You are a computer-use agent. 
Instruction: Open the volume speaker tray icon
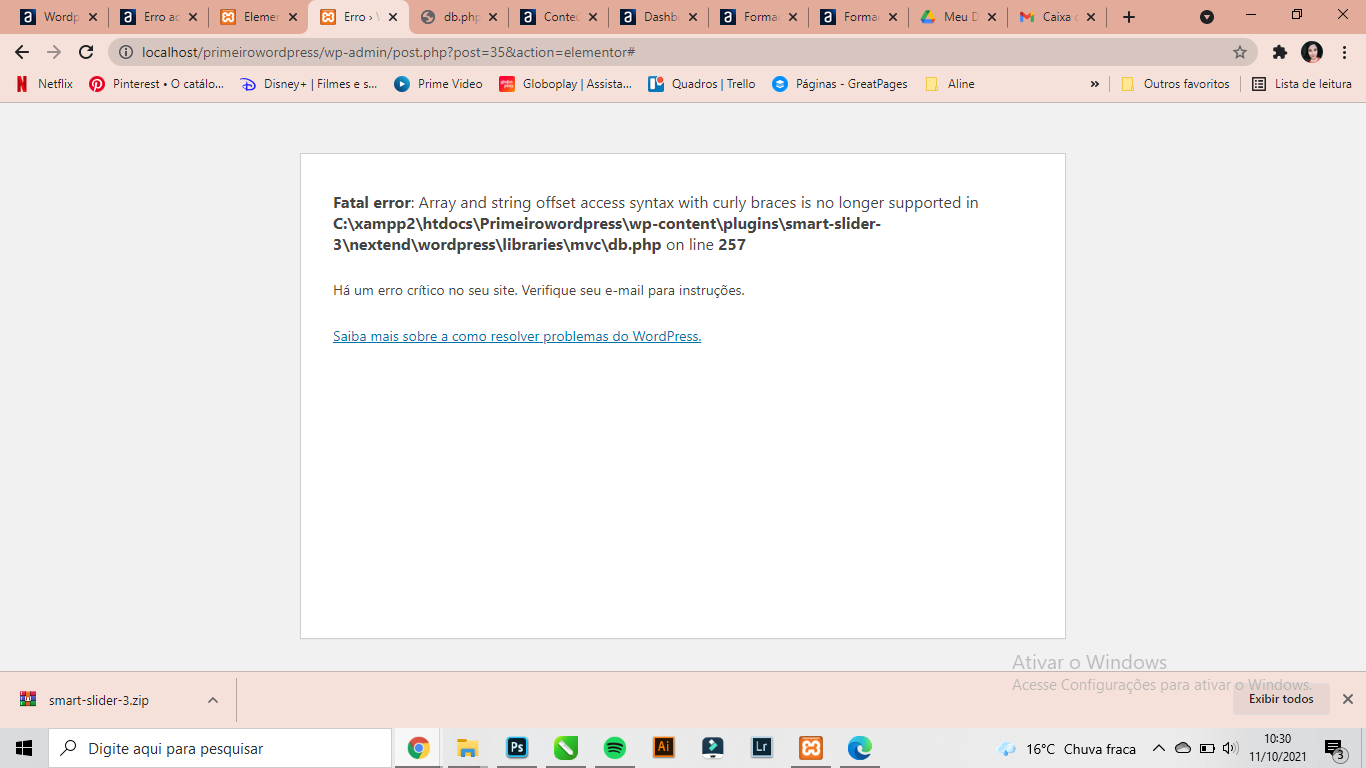point(1230,748)
